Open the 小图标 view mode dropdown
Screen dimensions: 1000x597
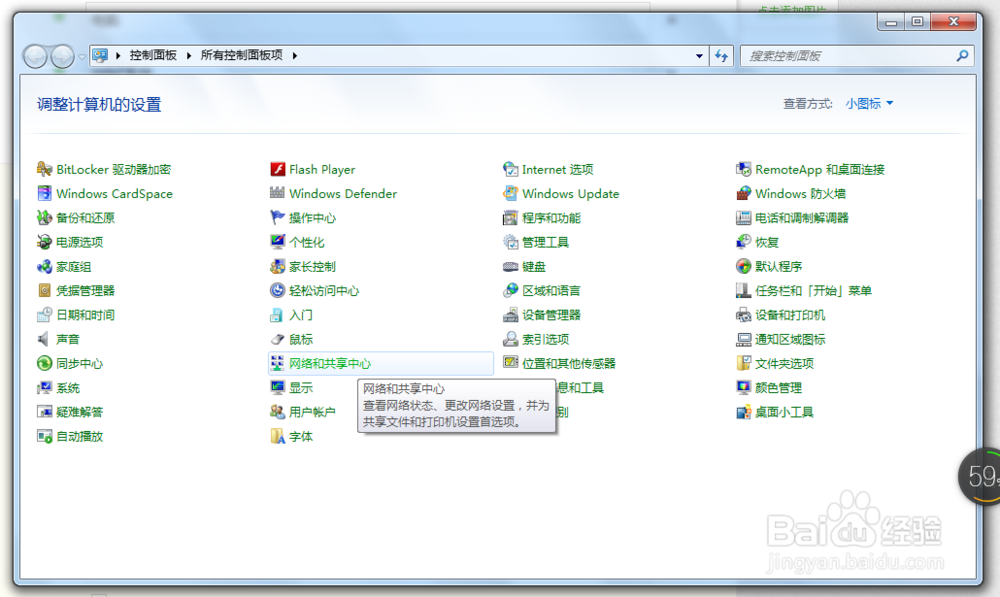(869, 103)
